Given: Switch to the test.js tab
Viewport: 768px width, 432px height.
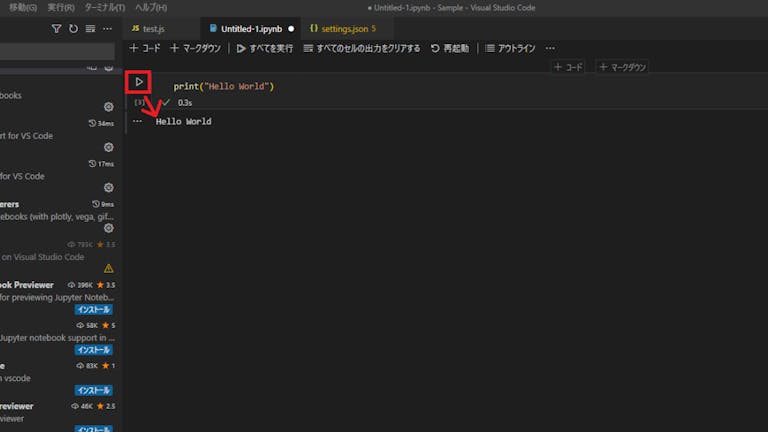Looking at the screenshot, I should tap(148, 29).
